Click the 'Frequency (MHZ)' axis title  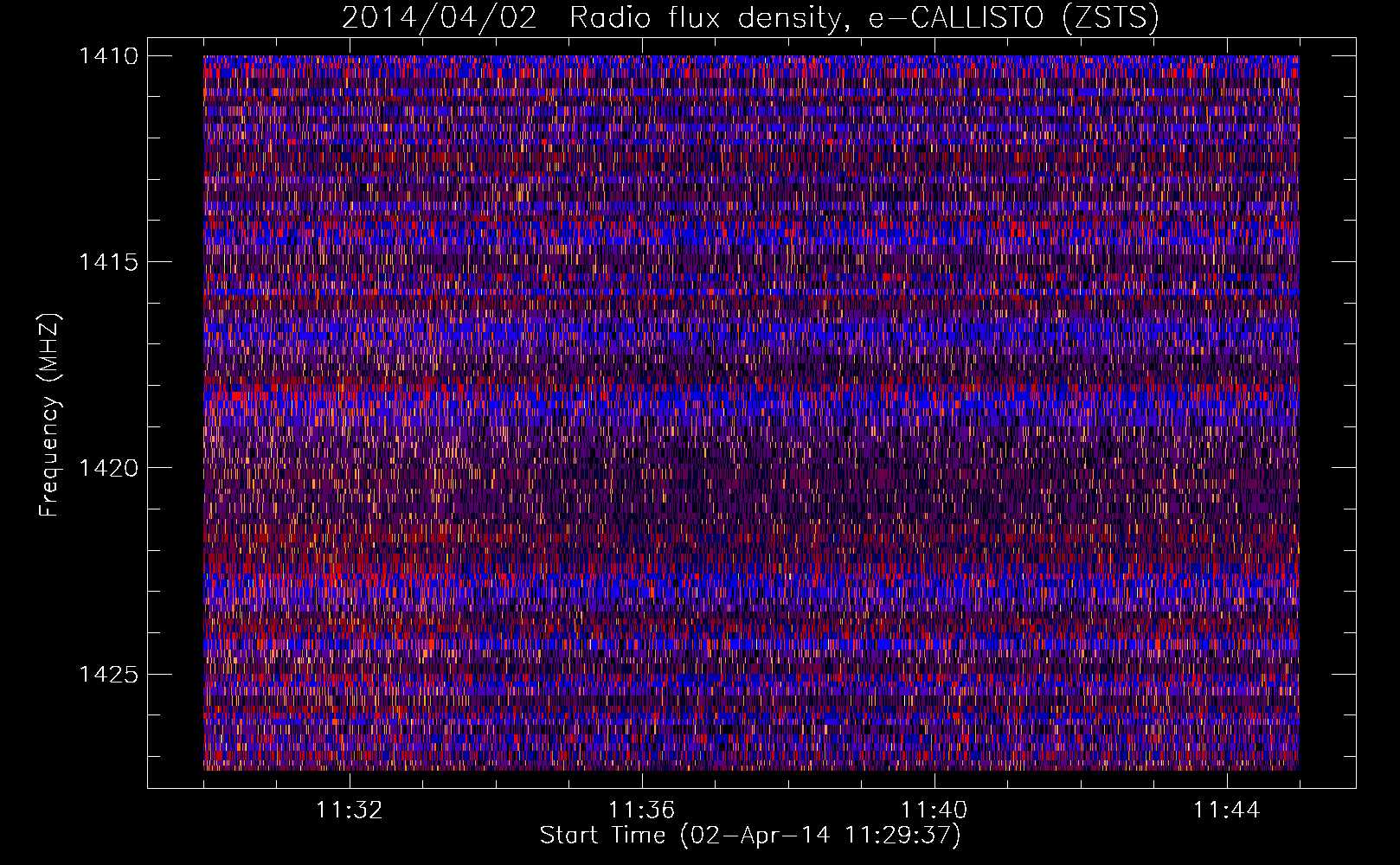tap(50, 415)
